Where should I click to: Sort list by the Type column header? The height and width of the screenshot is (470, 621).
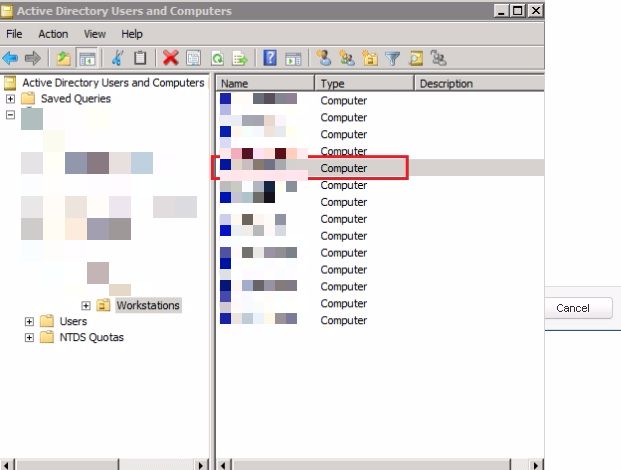[364, 84]
